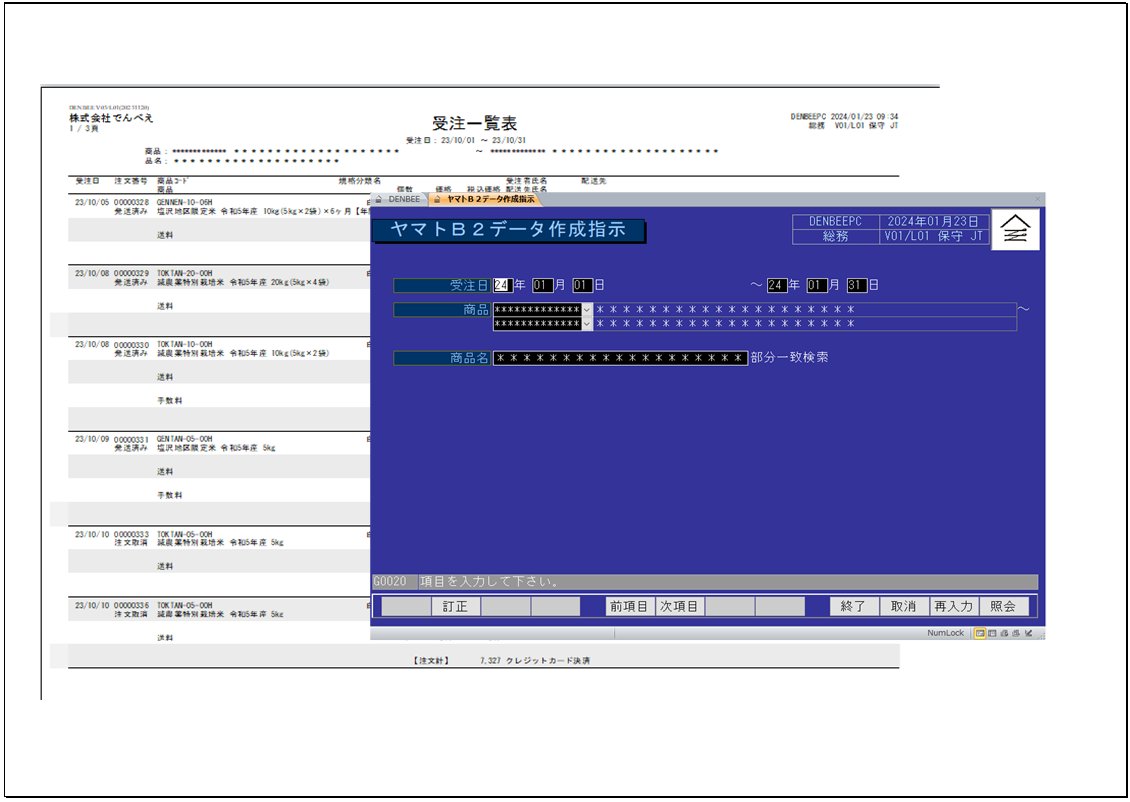
Task: Click the 照会 button
Action: point(1003,606)
